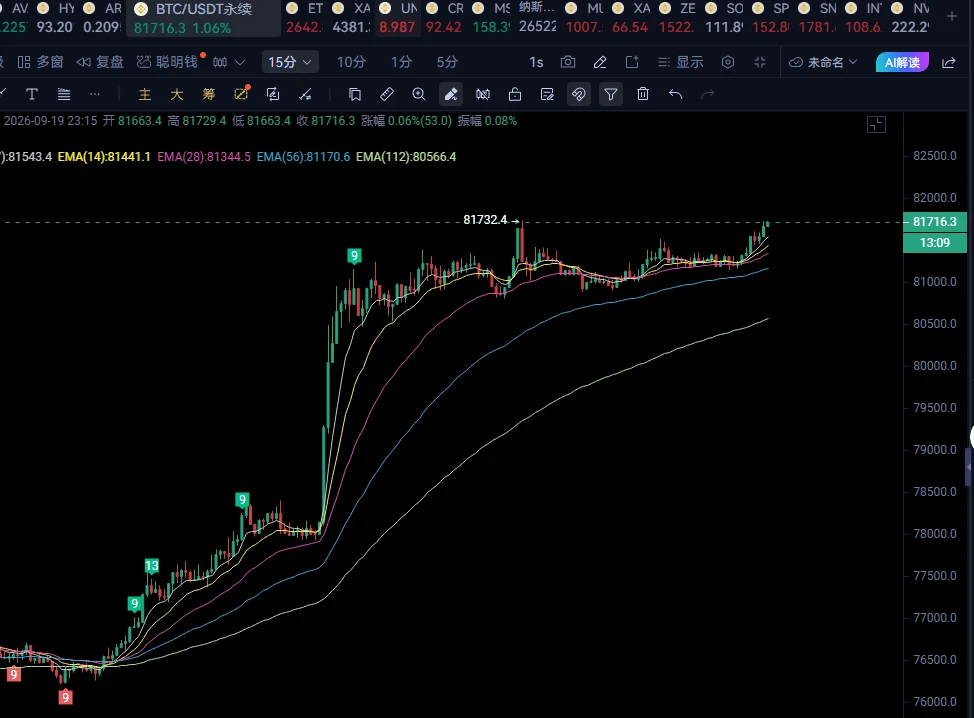
Task: Click the 筹 chip distribution button
Action: pos(209,94)
